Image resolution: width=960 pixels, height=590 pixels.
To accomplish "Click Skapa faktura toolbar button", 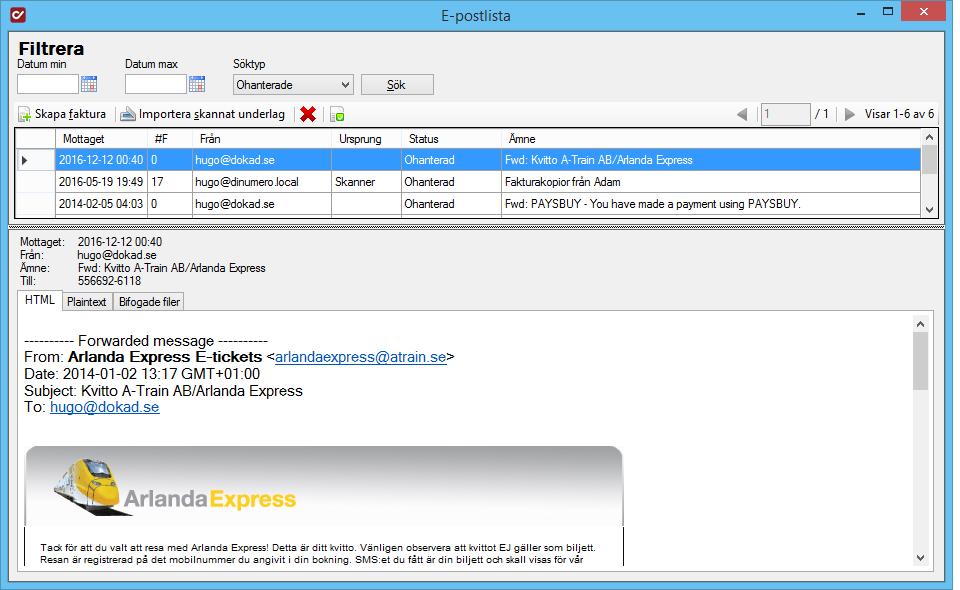I will [x=62, y=114].
